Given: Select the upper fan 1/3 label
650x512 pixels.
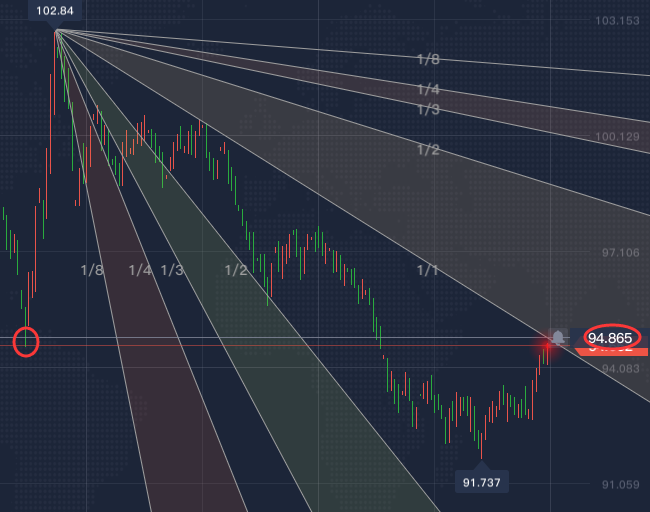Looking at the screenshot, I should 428,109.
